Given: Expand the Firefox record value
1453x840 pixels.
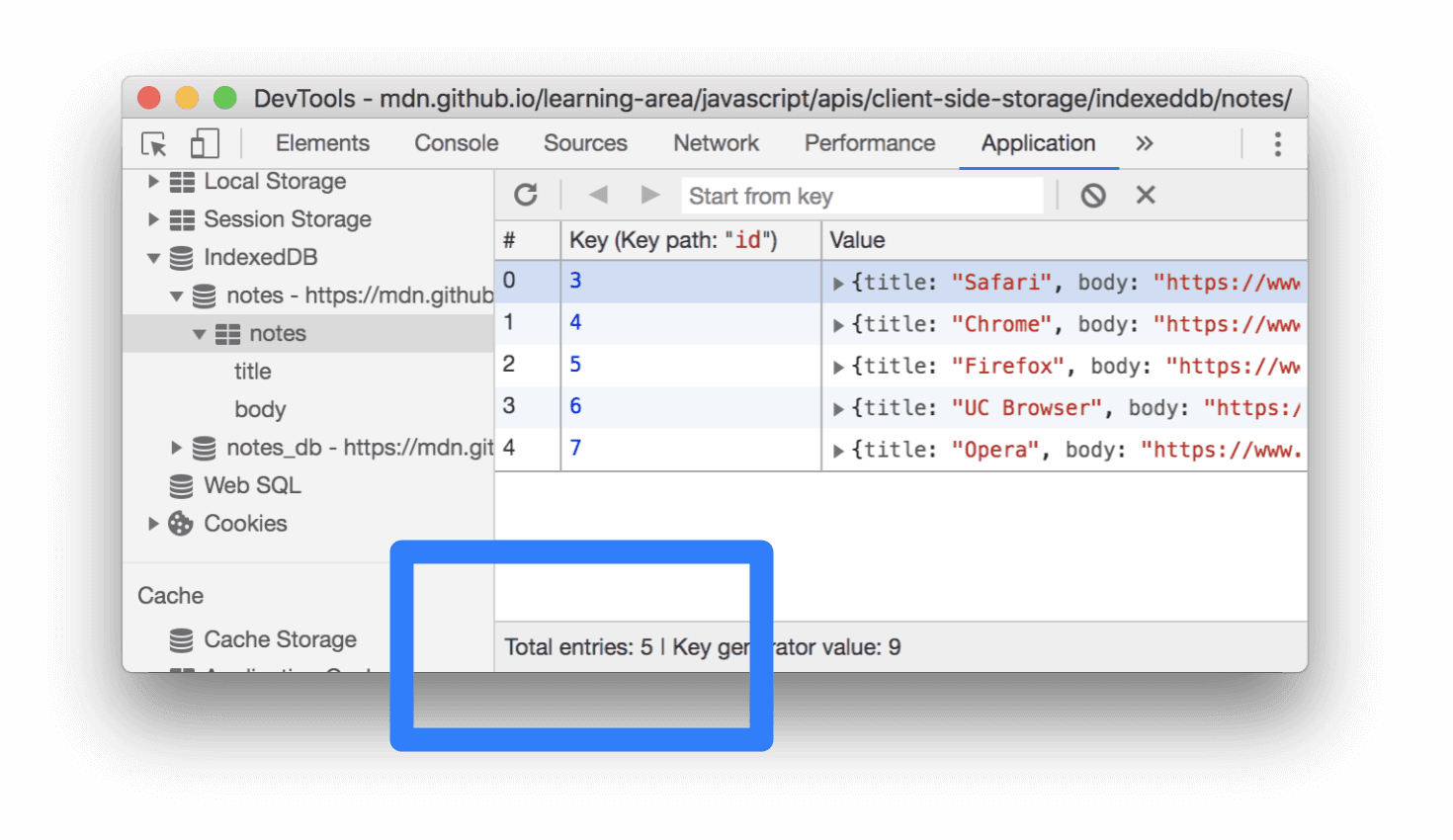Looking at the screenshot, I should pyautogui.click(x=837, y=366).
